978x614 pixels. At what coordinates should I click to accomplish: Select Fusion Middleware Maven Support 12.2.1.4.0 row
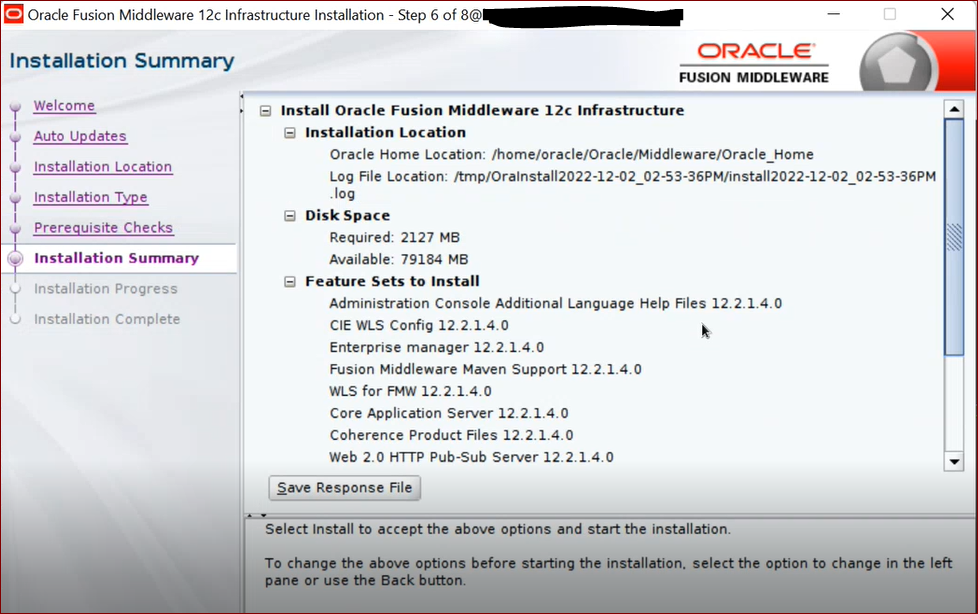point(485,369)
